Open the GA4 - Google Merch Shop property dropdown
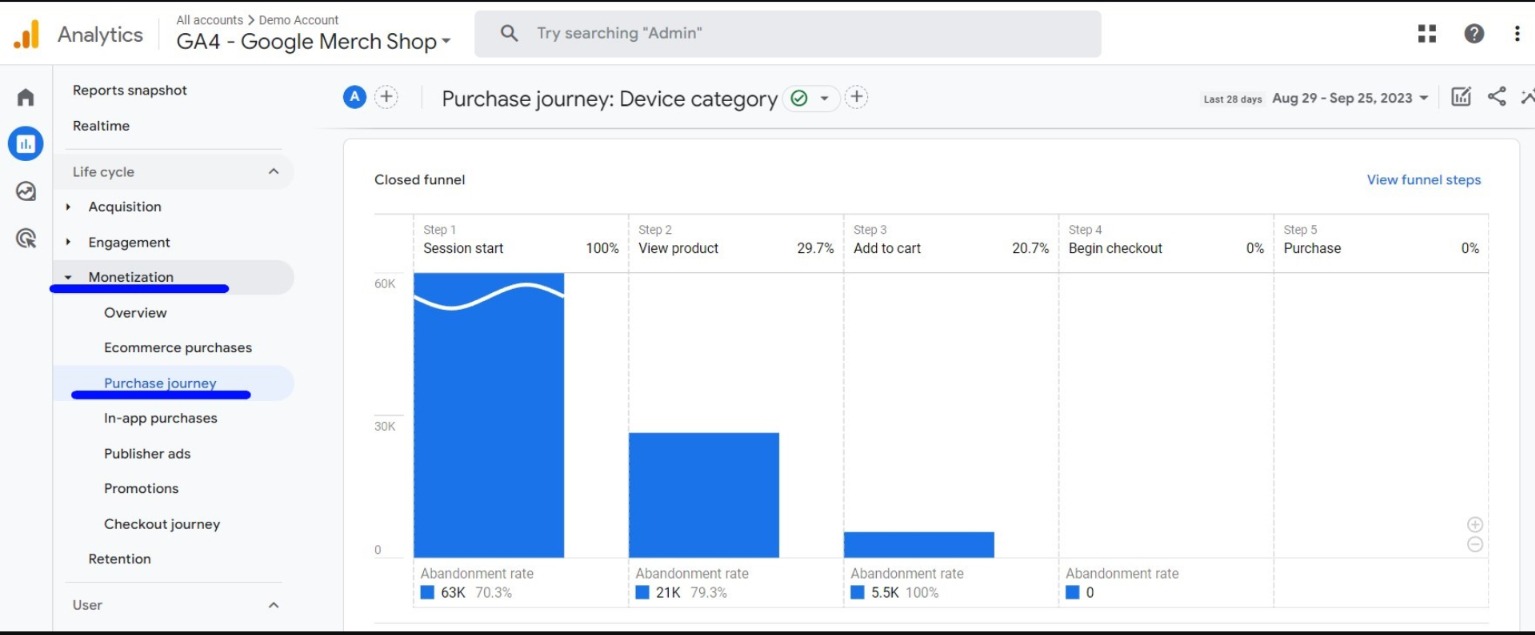The height and width of the screenshot is (635, 1535). [314, 42]
